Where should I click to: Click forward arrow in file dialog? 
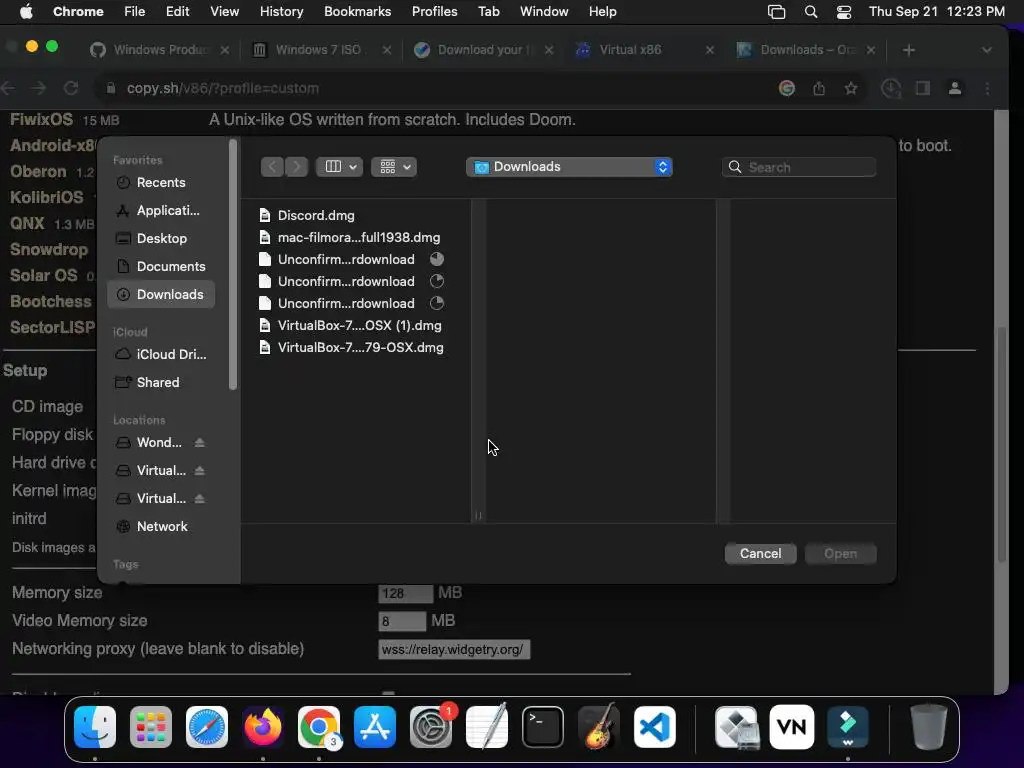pos(296,167)
